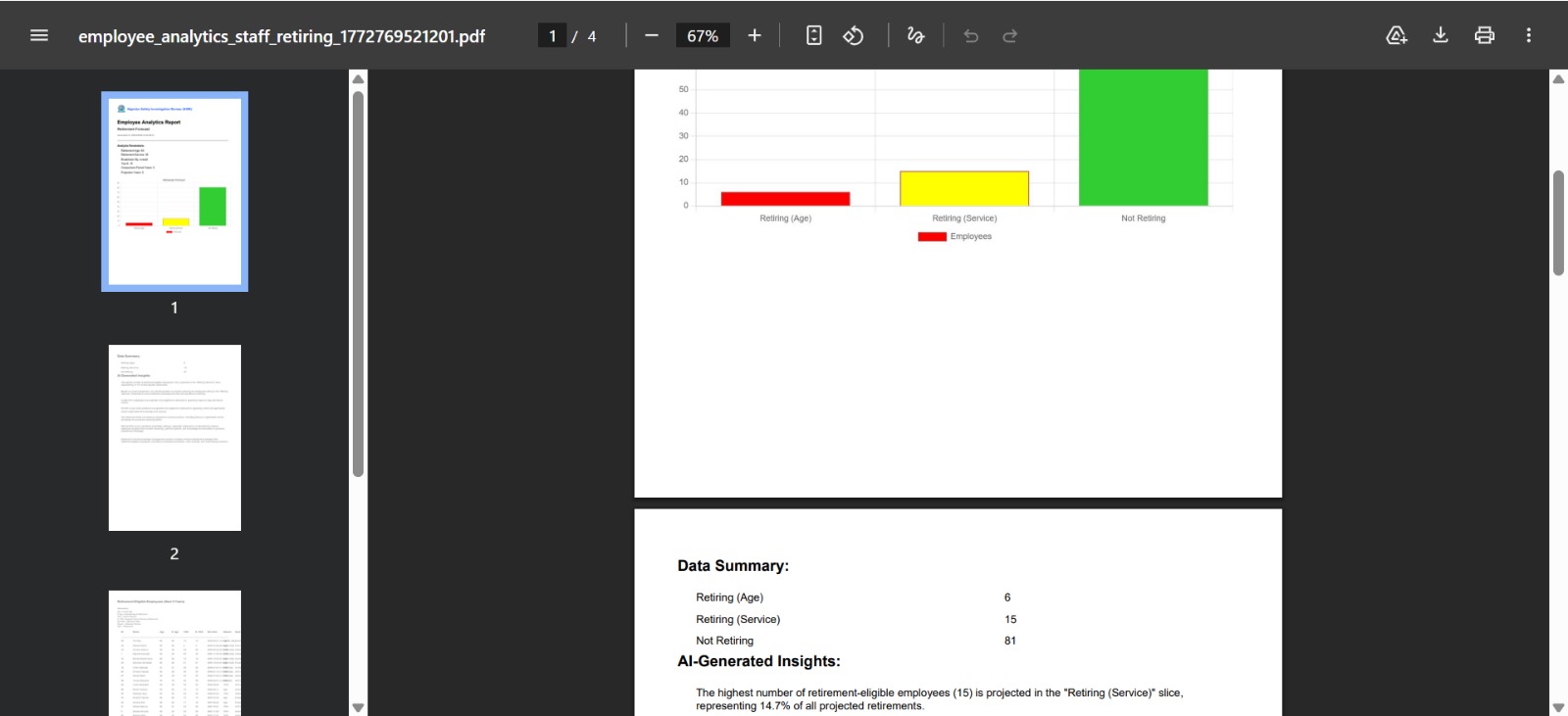
Task: Click the zoom in plus icon
Action: pos(755,35)
